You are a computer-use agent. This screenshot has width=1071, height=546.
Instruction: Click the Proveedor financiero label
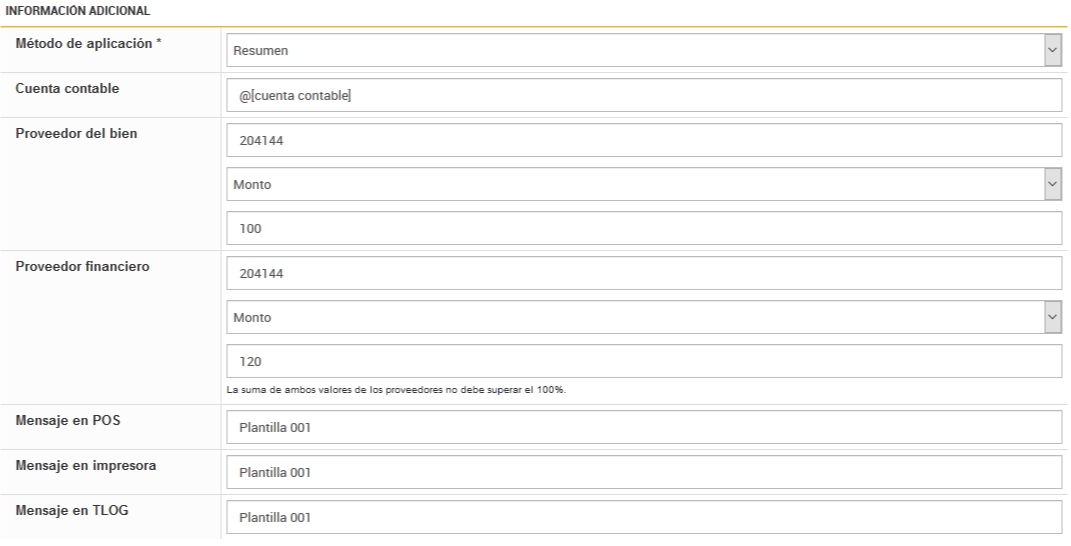point(82,266)
